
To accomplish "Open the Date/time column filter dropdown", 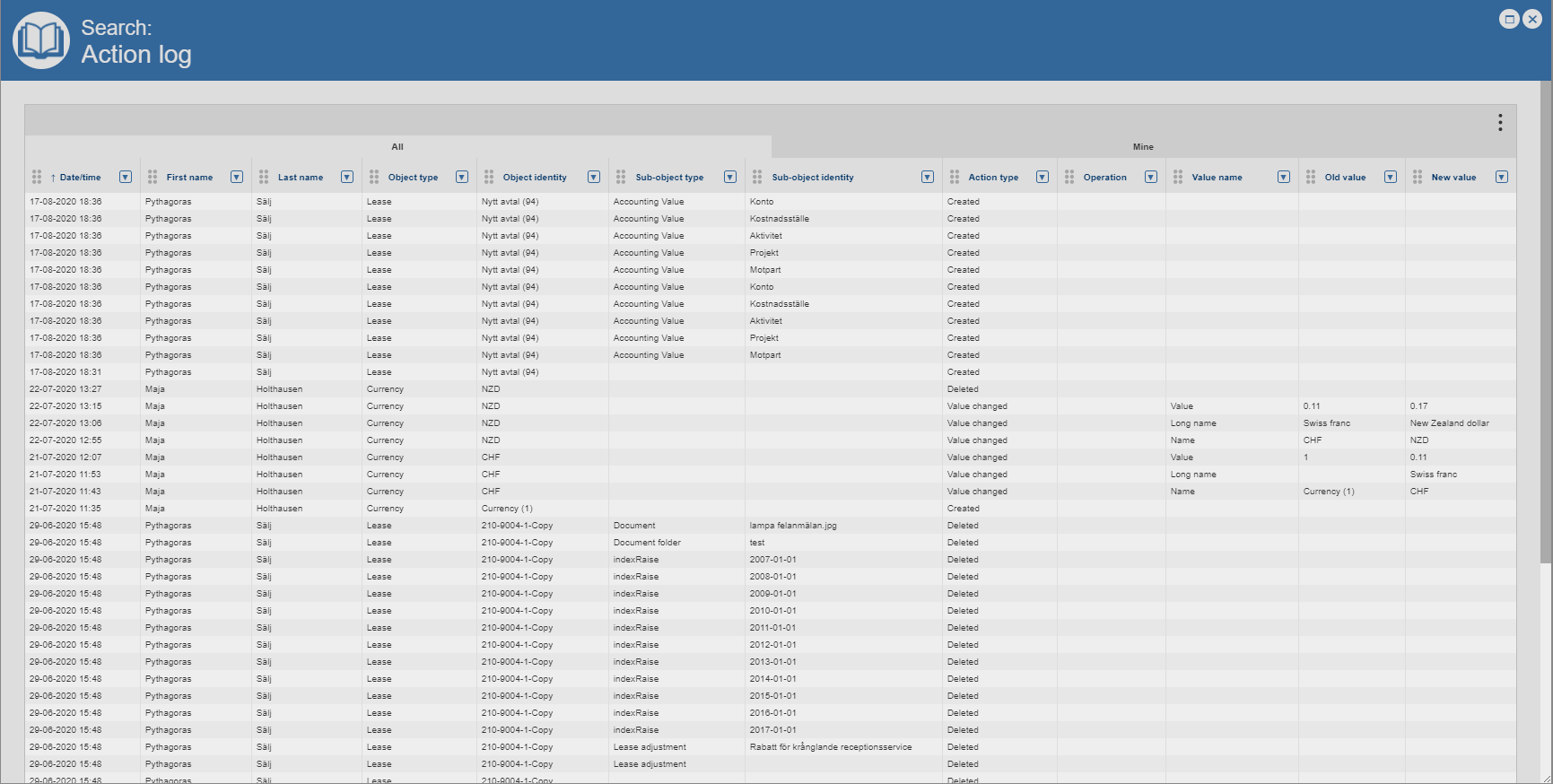I will [126, 177].
